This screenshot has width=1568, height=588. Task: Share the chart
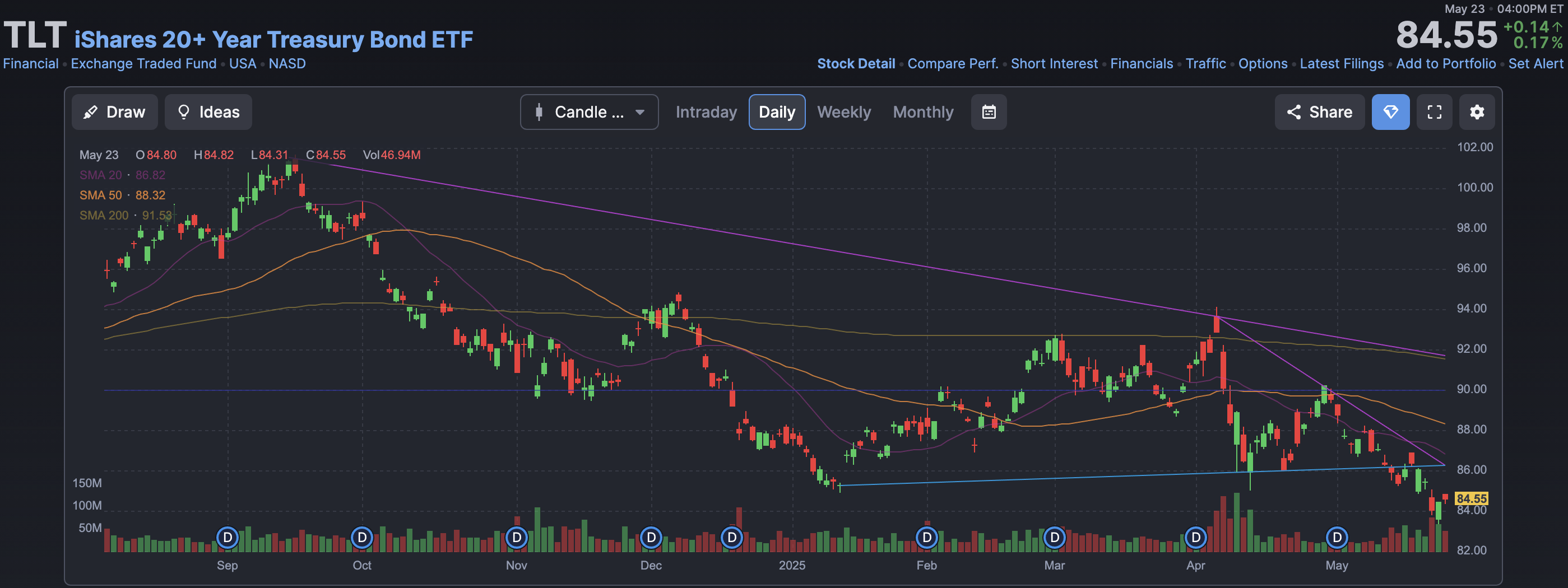(1319, 112)
